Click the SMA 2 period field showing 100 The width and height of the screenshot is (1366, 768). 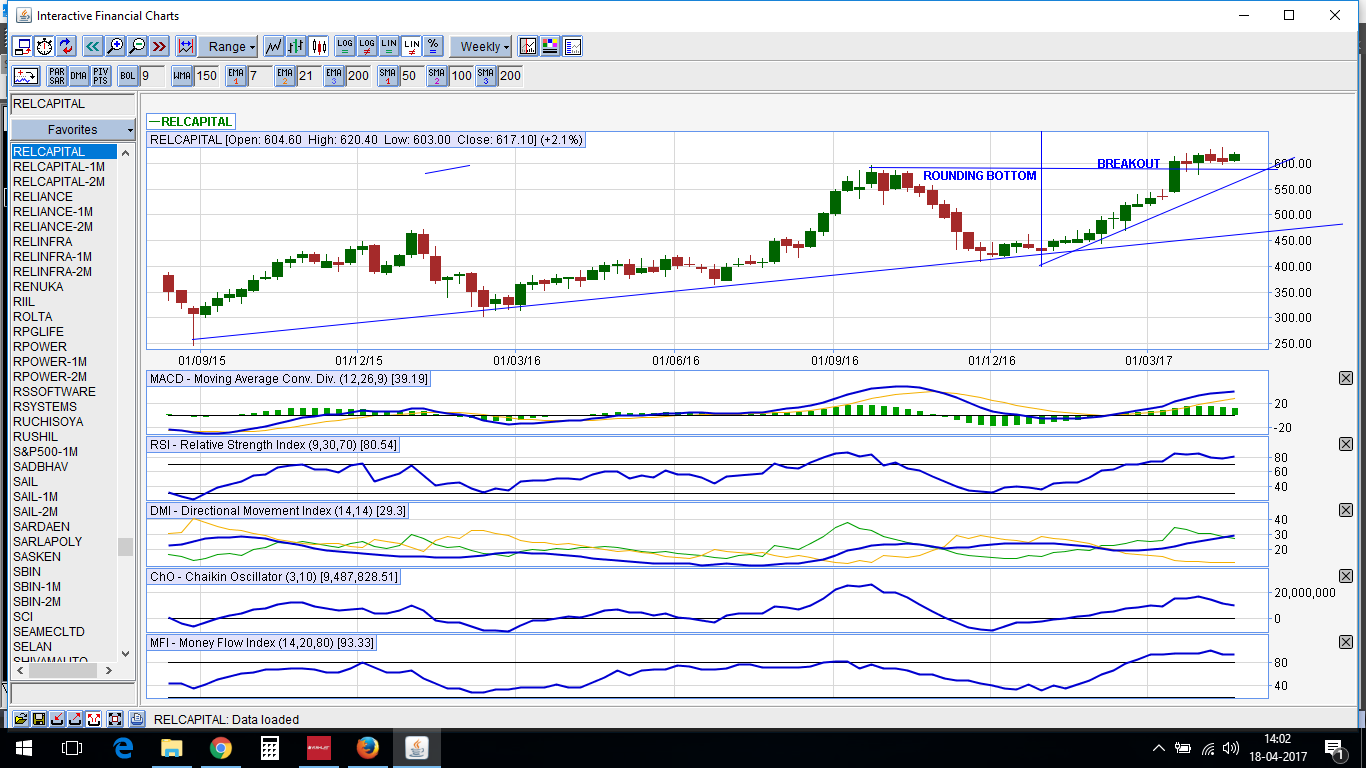(462, 75)
